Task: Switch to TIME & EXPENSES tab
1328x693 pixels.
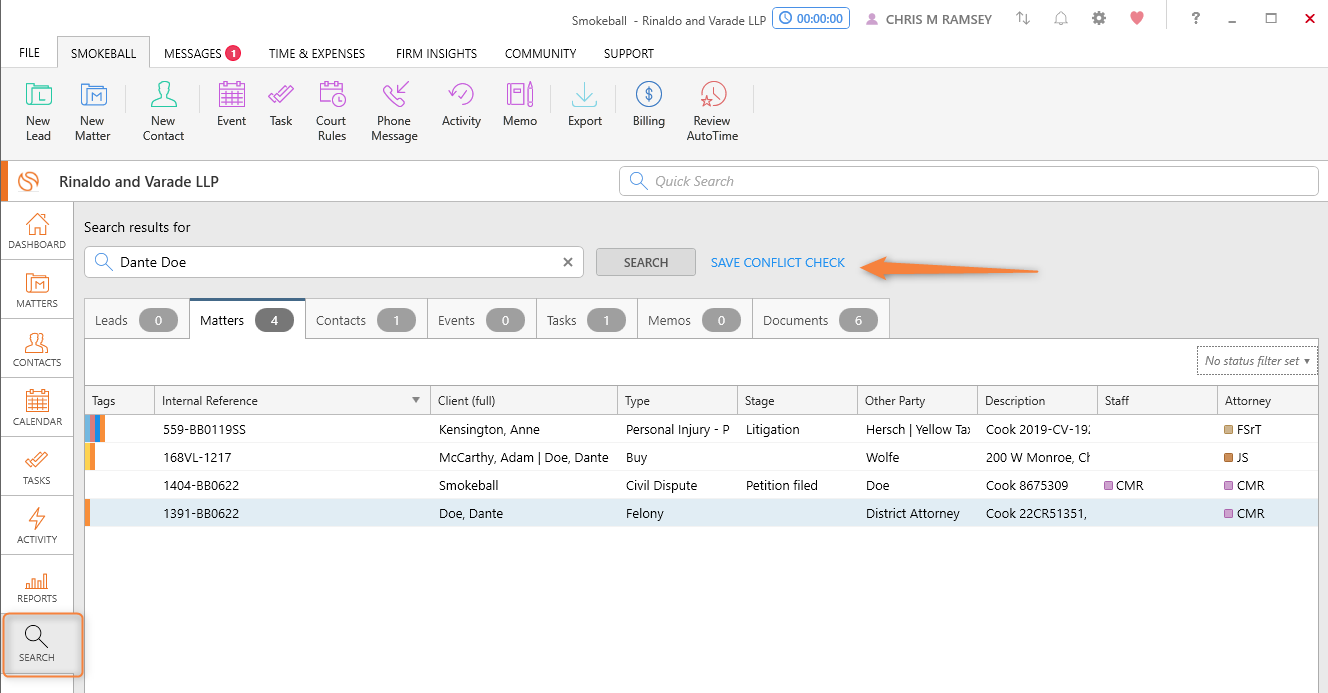Action: (x=317, y=53)
